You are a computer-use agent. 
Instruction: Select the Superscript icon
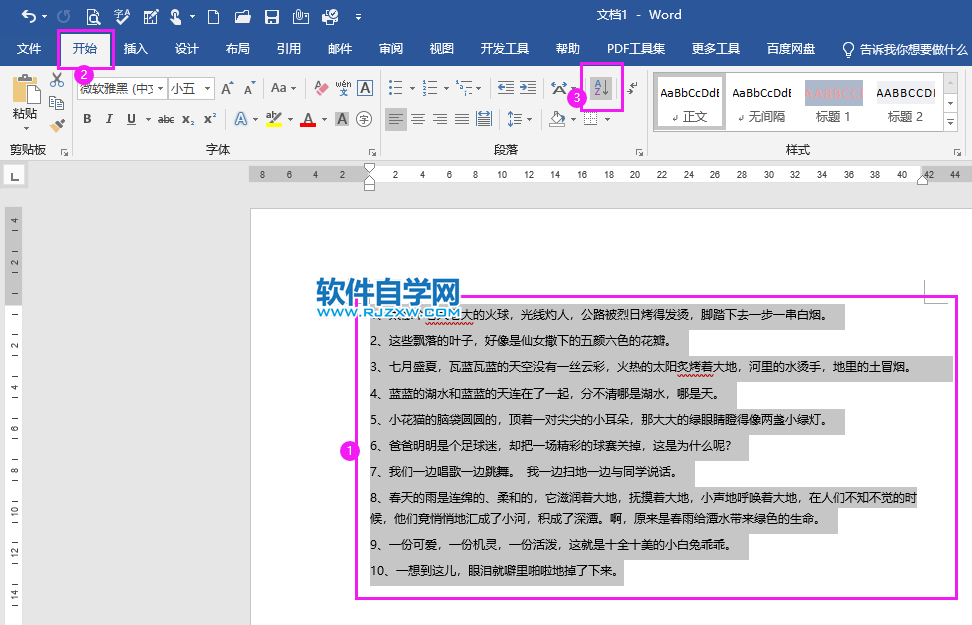209,118
